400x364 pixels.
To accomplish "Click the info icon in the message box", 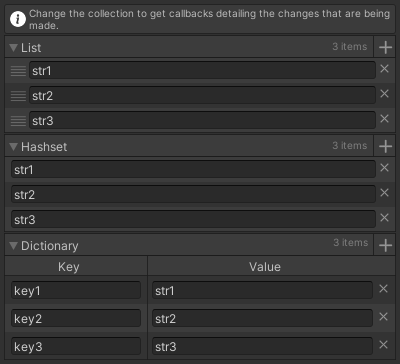I will coord(18,19).
